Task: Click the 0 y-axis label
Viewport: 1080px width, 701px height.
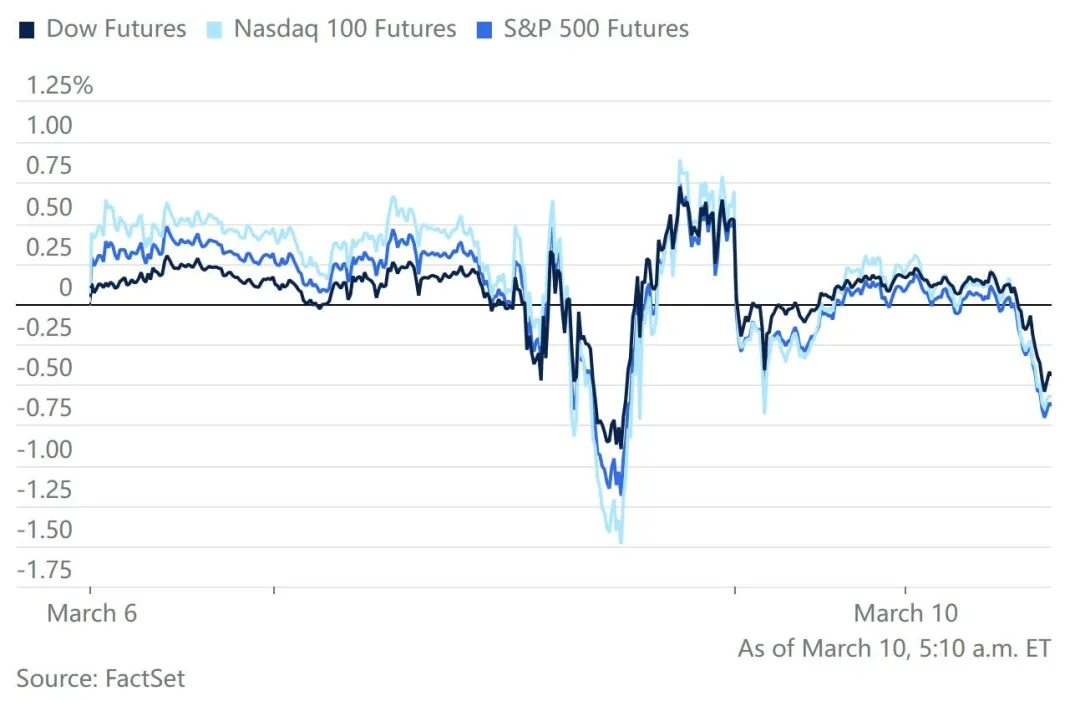Action: point(65,288)
